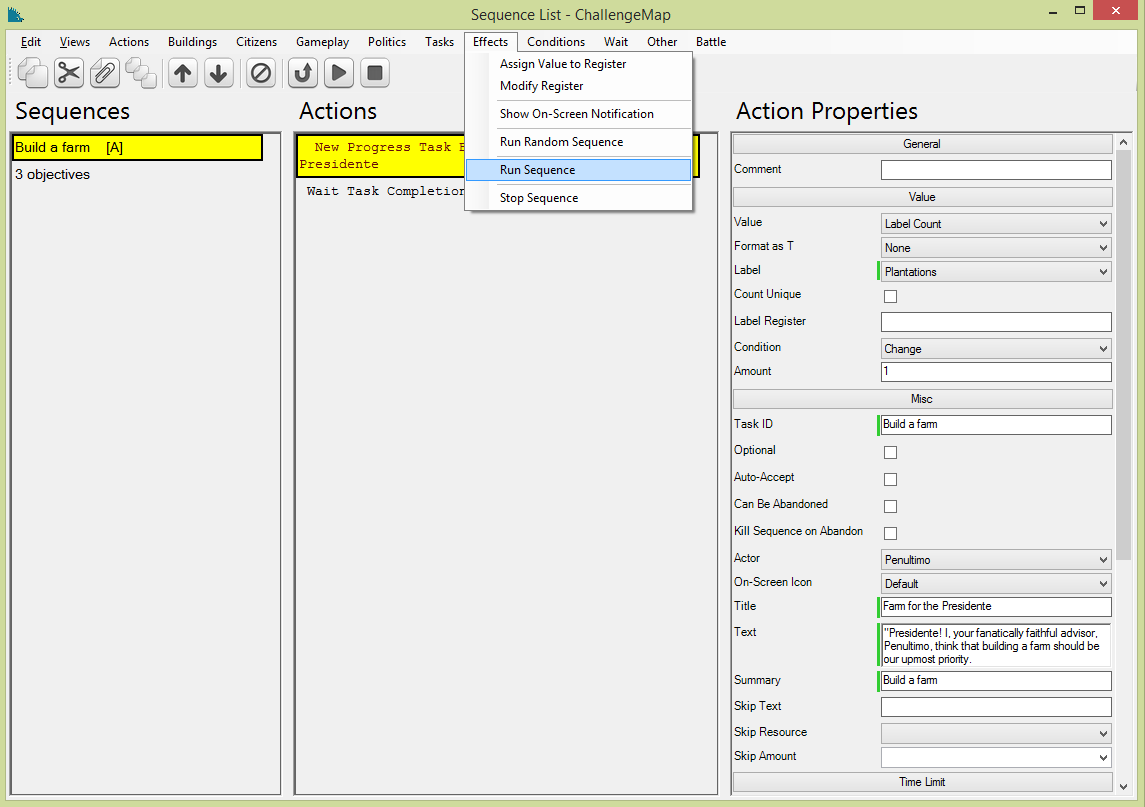Image resolution: width=1145 pixels, height=807 pixels.
Task: Open the Skip Resource dropdown
Action: coord(996,734)
